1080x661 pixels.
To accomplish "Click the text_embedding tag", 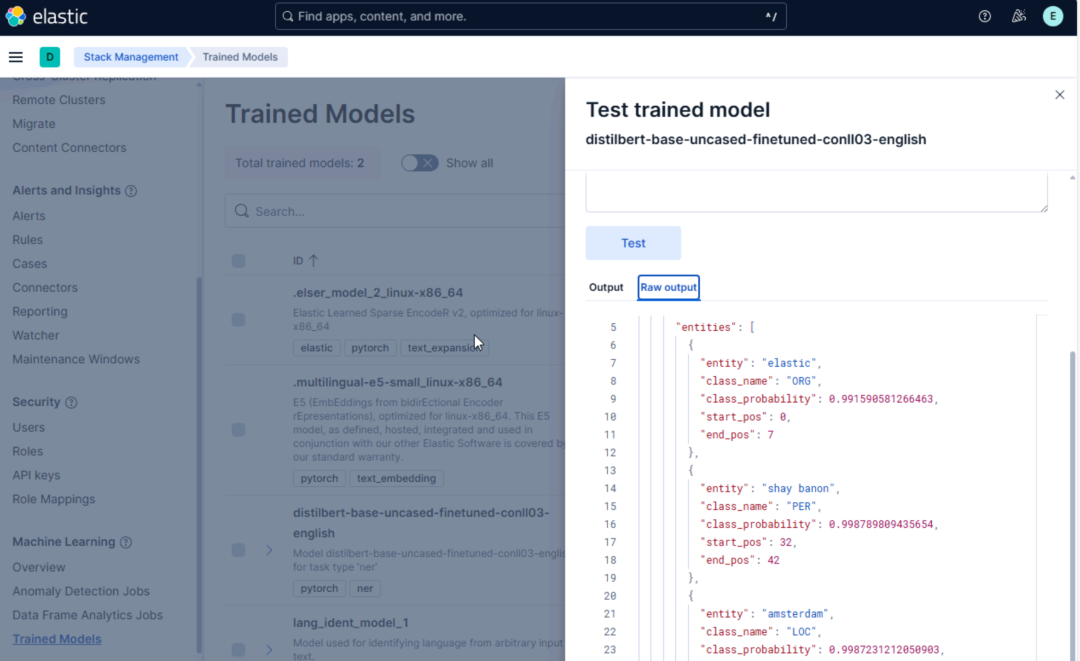I will pyautogui.click(x=396, y=479).
